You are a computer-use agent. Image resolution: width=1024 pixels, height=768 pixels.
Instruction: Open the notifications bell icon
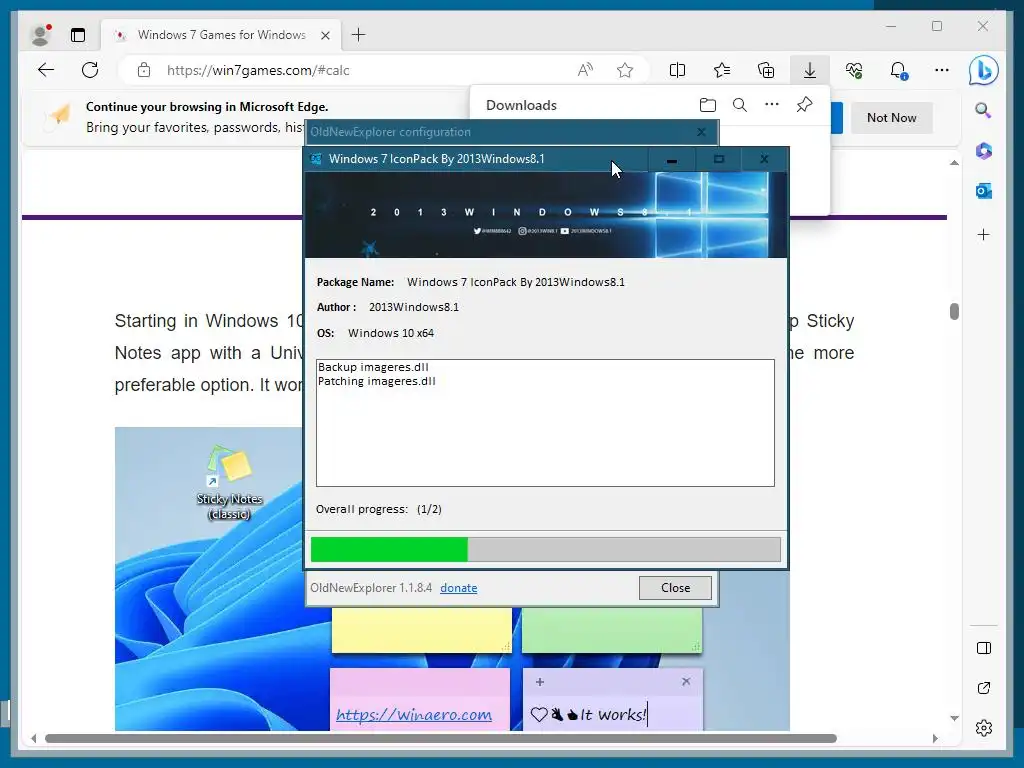(x=899, y=70)
